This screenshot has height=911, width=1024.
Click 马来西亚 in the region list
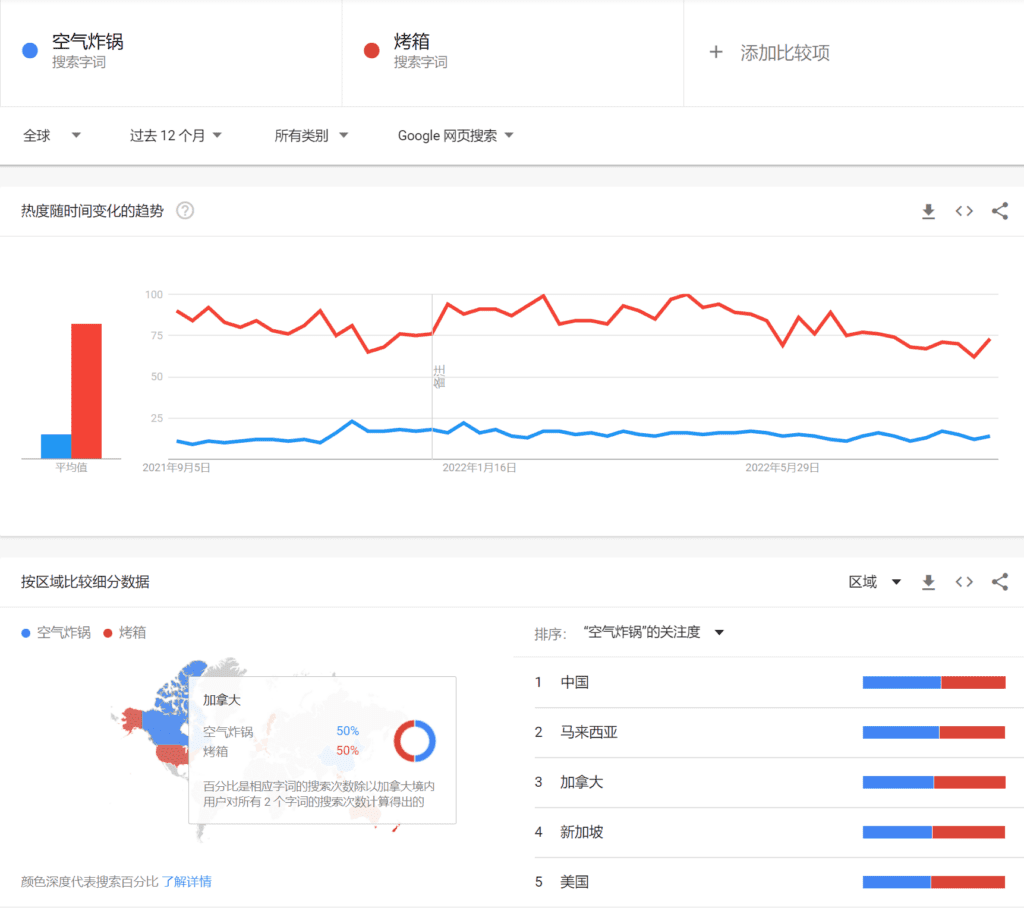click(589, 733)
